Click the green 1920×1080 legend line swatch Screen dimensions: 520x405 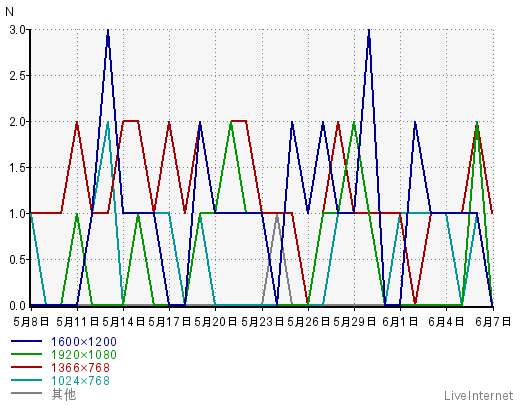(27, 354)
